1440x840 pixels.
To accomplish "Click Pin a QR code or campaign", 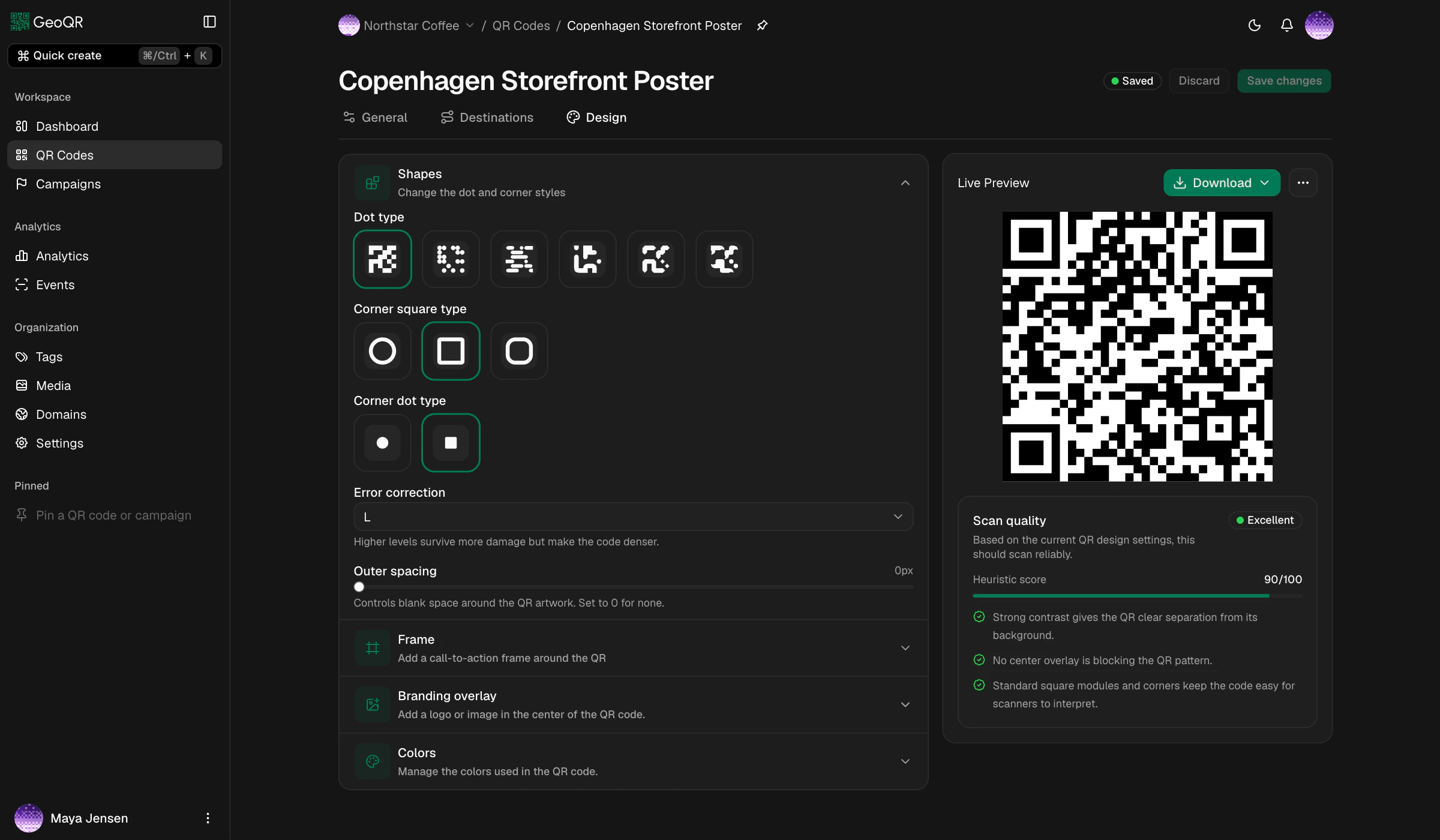I will 113,515.
